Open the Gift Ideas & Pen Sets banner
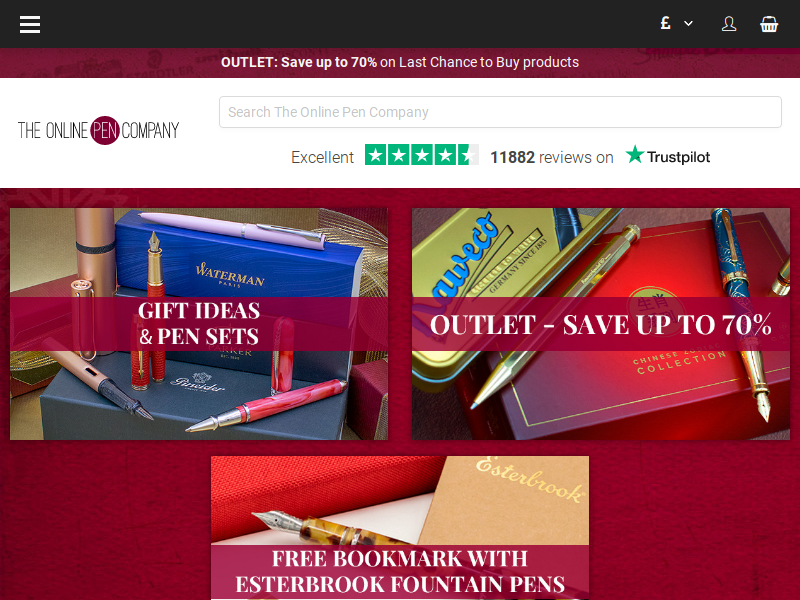Viewport: 800px width, 600px height. tap(199, 324)
